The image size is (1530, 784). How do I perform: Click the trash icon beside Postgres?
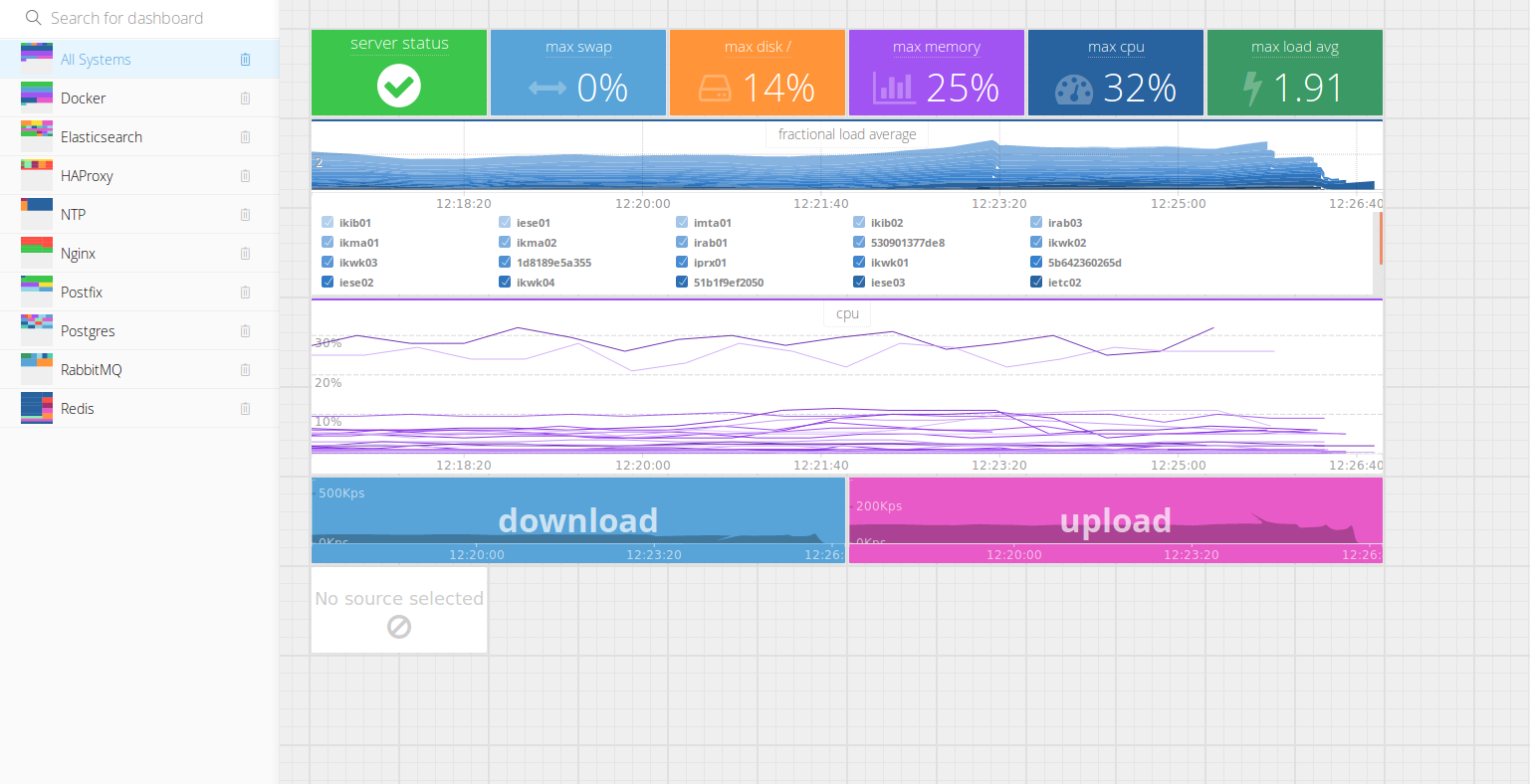(x=245, y=331)
